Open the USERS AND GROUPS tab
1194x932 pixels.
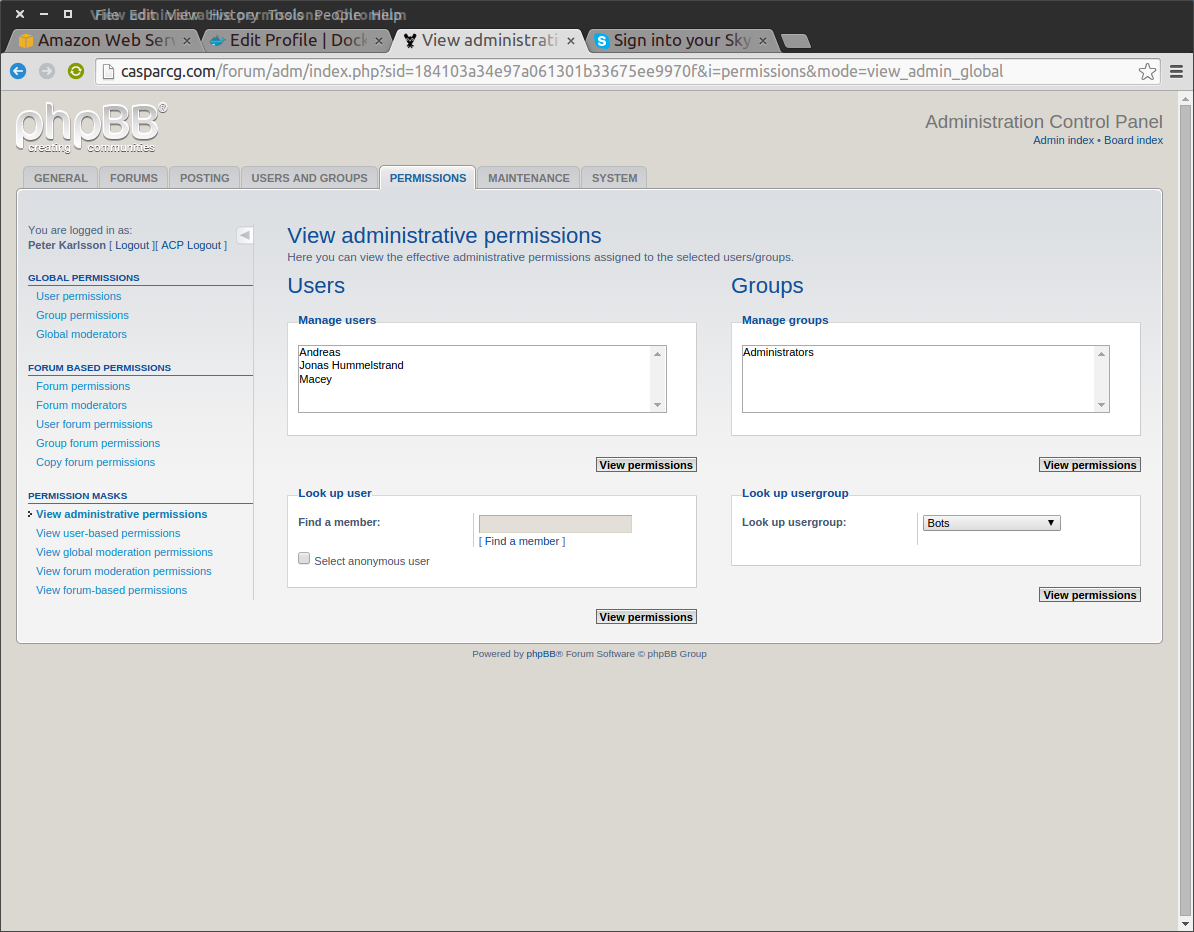pos(309,178)
